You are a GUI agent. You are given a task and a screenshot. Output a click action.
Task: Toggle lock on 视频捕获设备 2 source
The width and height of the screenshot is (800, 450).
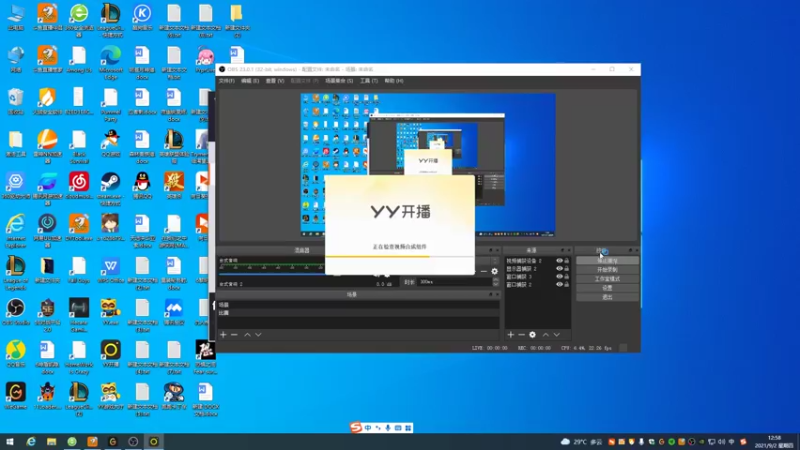(566, 261)
